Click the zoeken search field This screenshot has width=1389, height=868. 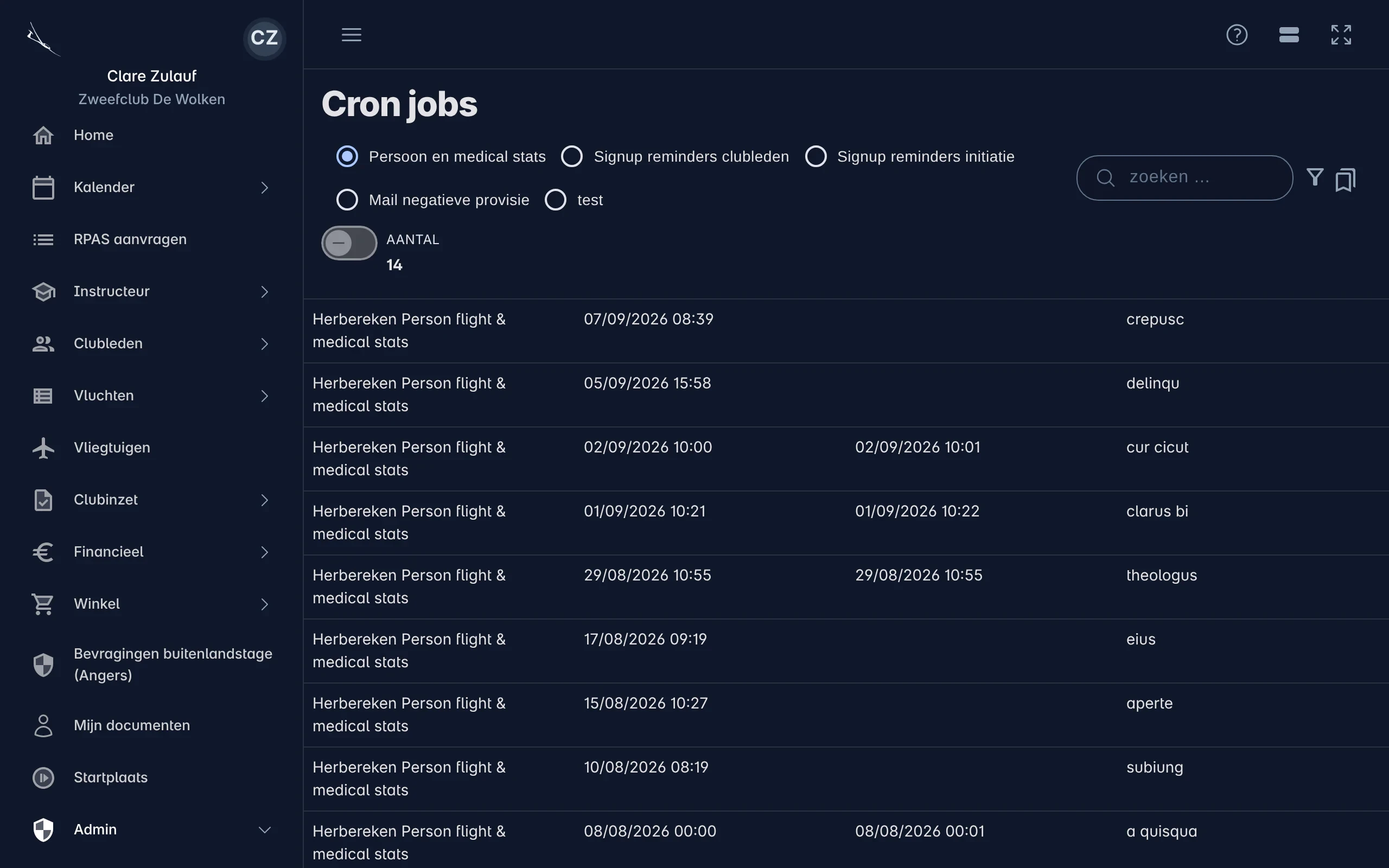(1184, 178)
